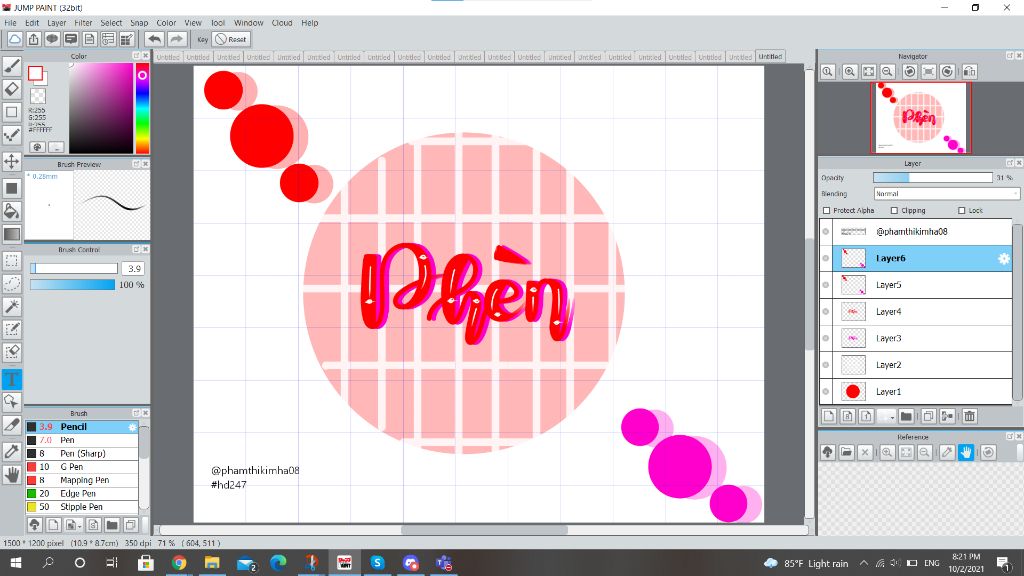Select the Pencil brush
The image size is (1024, 576).
coord(82,426)
